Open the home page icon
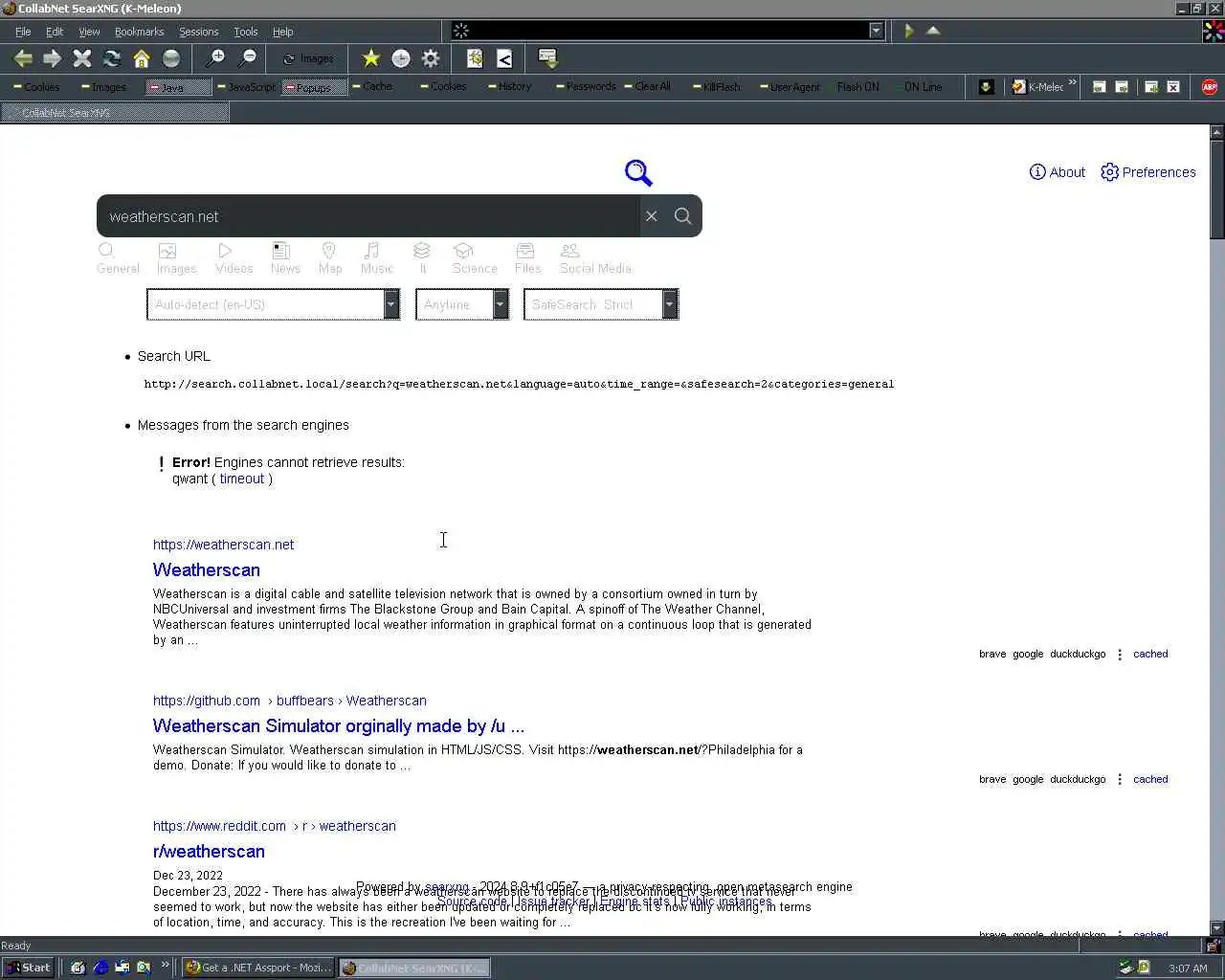The width and height of the screenshot is (1225, 980). click(x=142, y=58)
